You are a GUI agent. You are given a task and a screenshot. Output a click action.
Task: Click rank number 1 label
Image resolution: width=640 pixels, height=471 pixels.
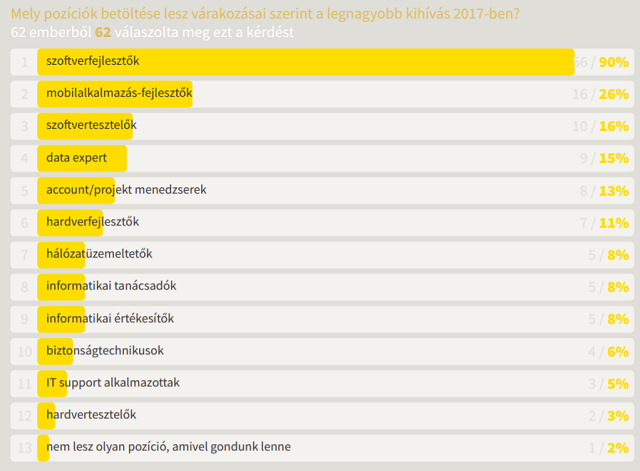24,62
